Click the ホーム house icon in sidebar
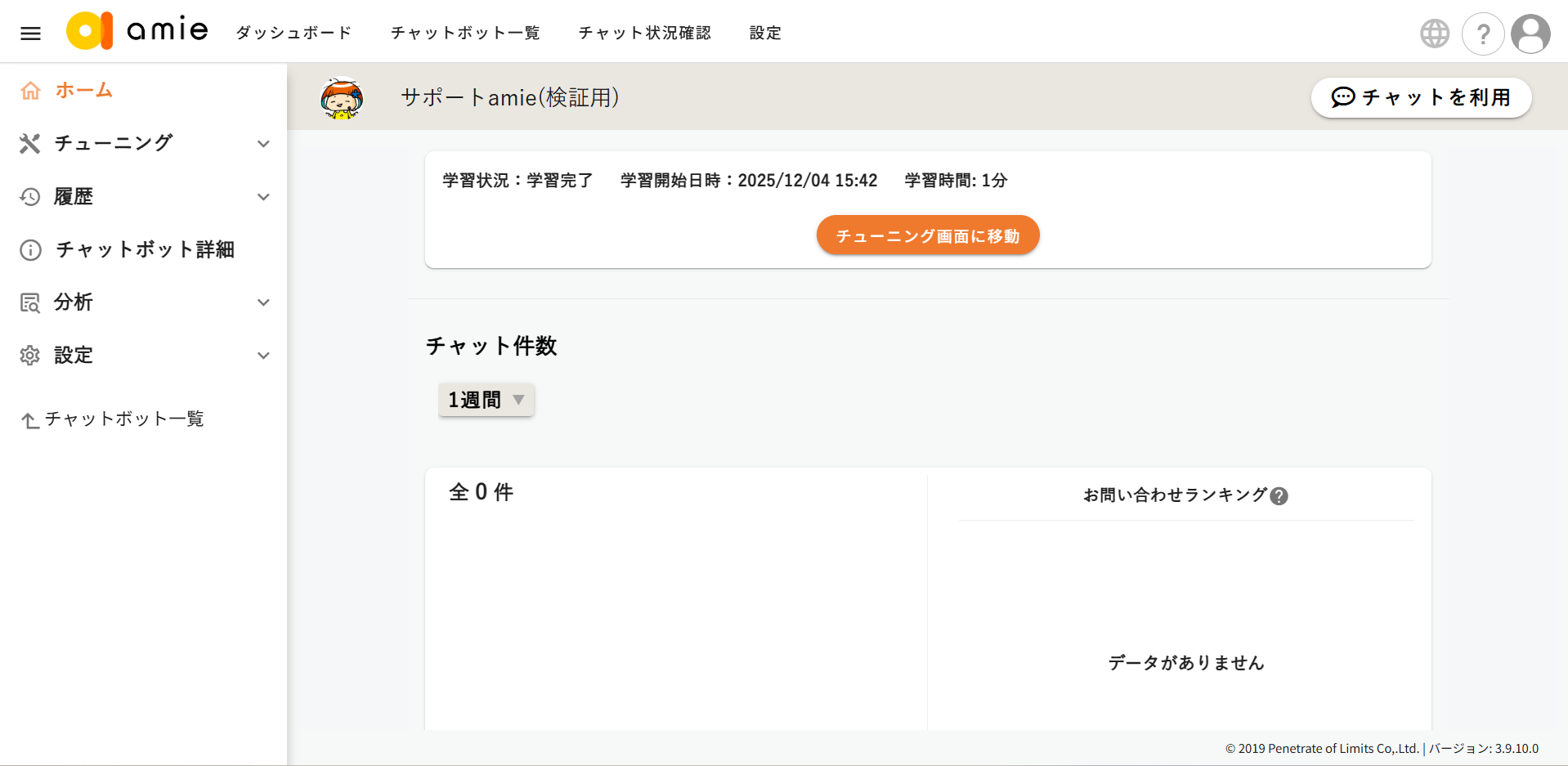 (x=30, y=91)
